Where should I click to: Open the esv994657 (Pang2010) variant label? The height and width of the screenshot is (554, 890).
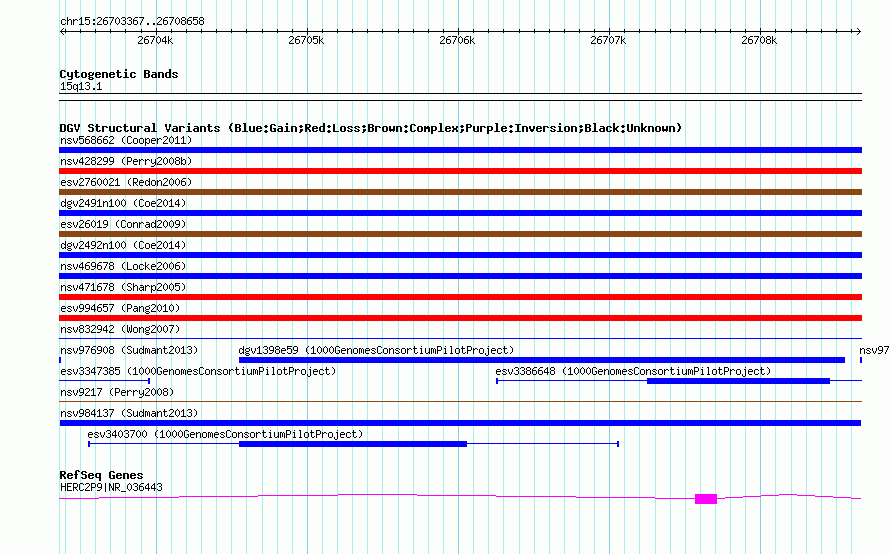tap(120, 308)
